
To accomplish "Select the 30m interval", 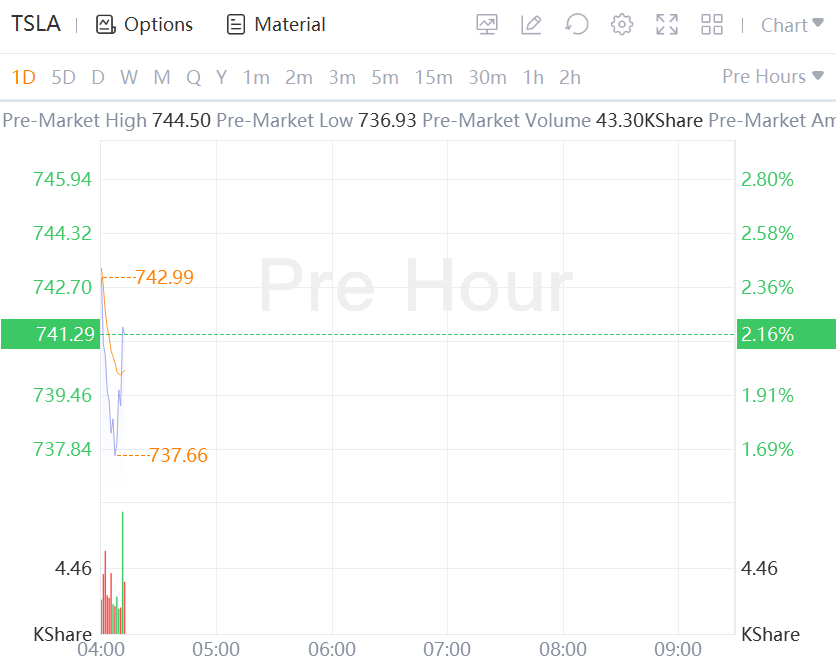I will click(487, 77).
